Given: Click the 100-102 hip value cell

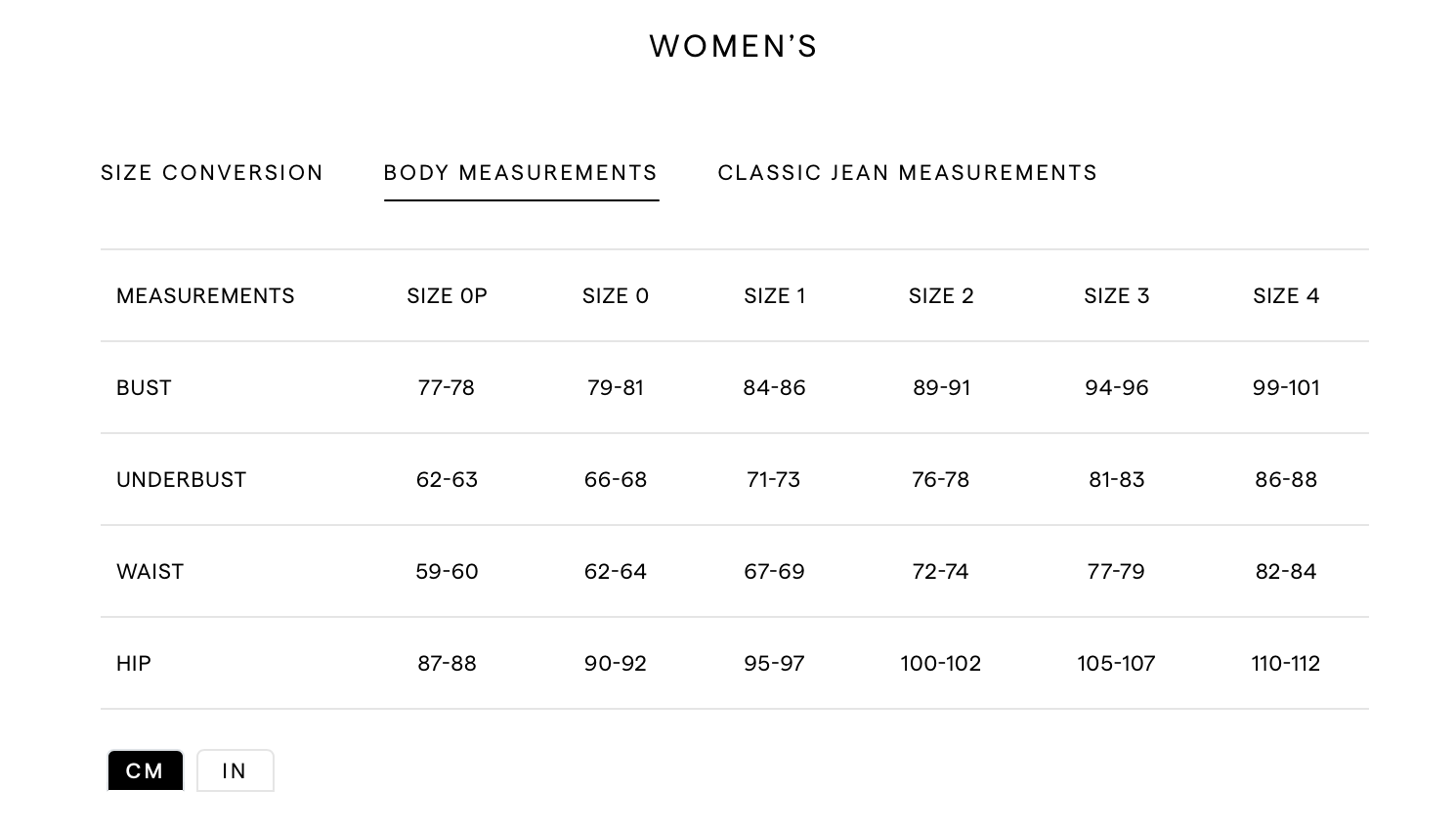Looking at the screenshot, I should (940, 664).
